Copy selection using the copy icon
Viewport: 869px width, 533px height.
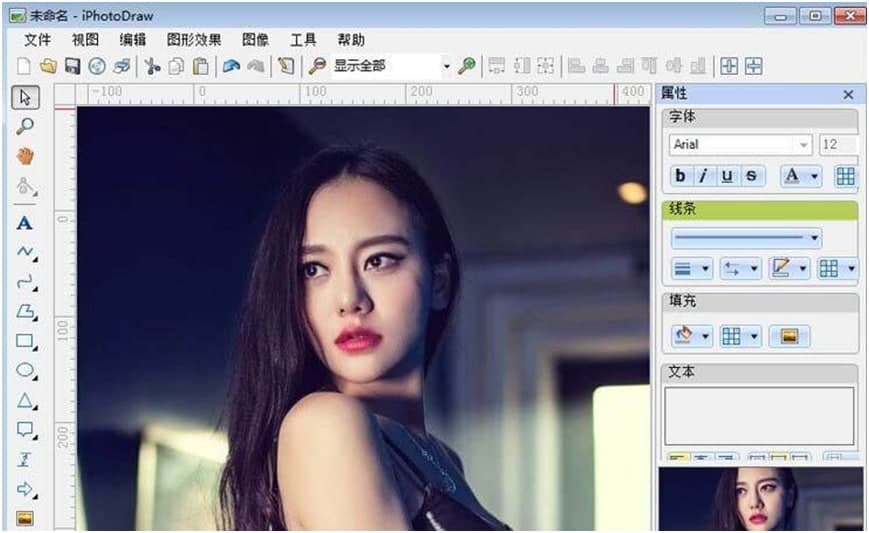click(x=176, y=66)
